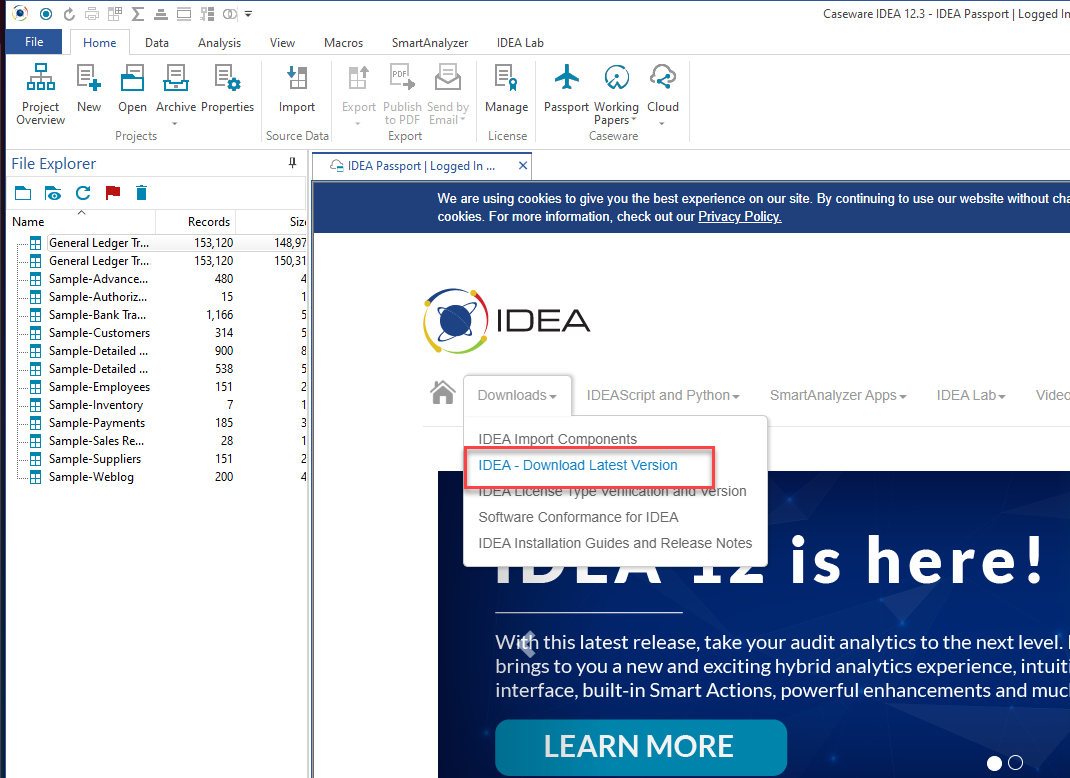The height and width of the screenshot is (778, 1070).
Task: Open project Properties from the ribbon
Action: pyautogui.click(x=227, y=89)
